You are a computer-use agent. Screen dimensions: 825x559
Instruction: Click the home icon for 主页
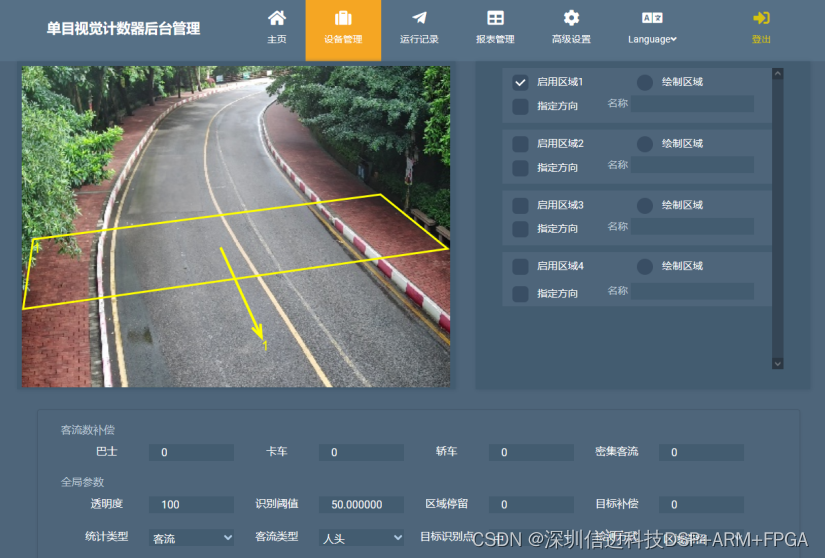277,18
